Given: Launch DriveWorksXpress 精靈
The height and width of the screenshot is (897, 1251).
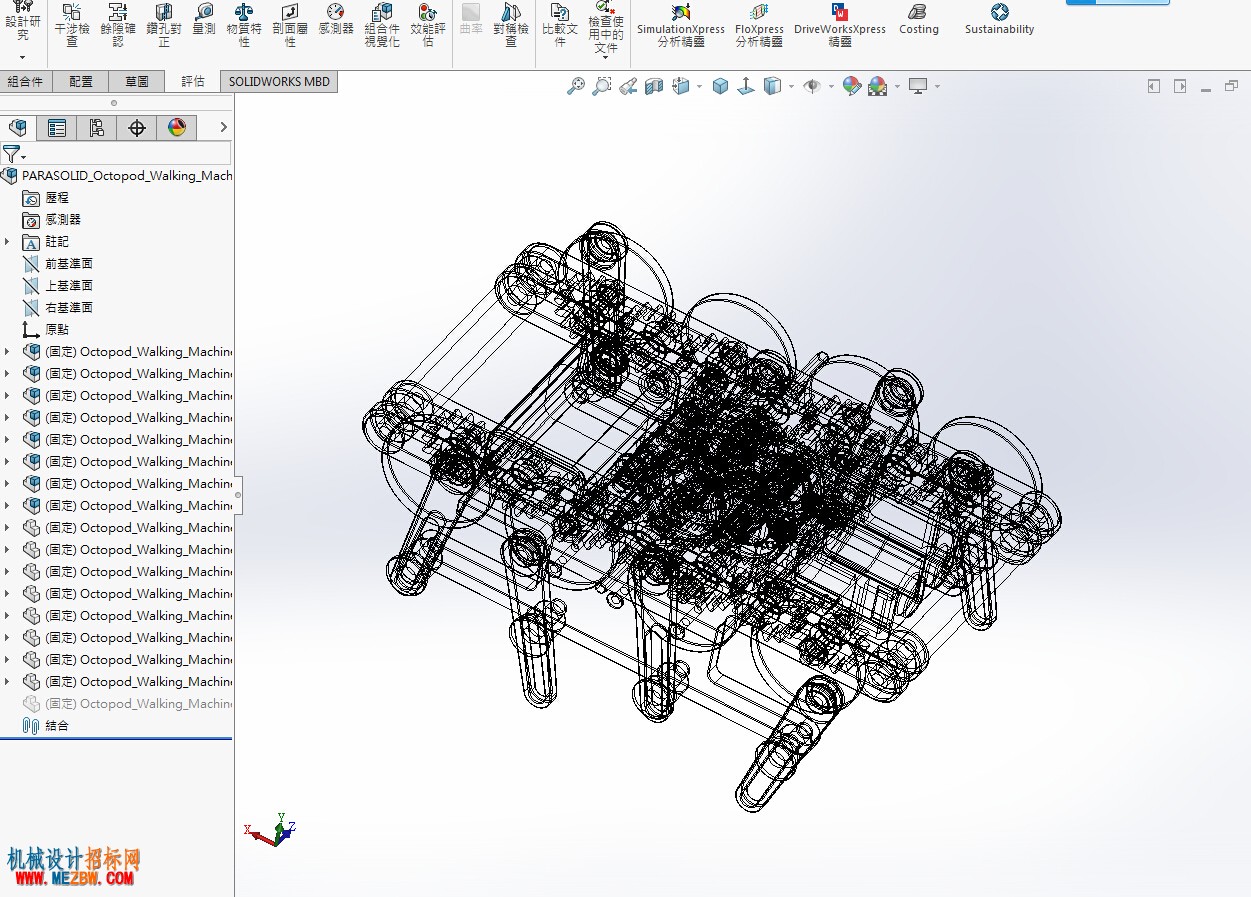Looking at the screenshot, I should [840, 25].
